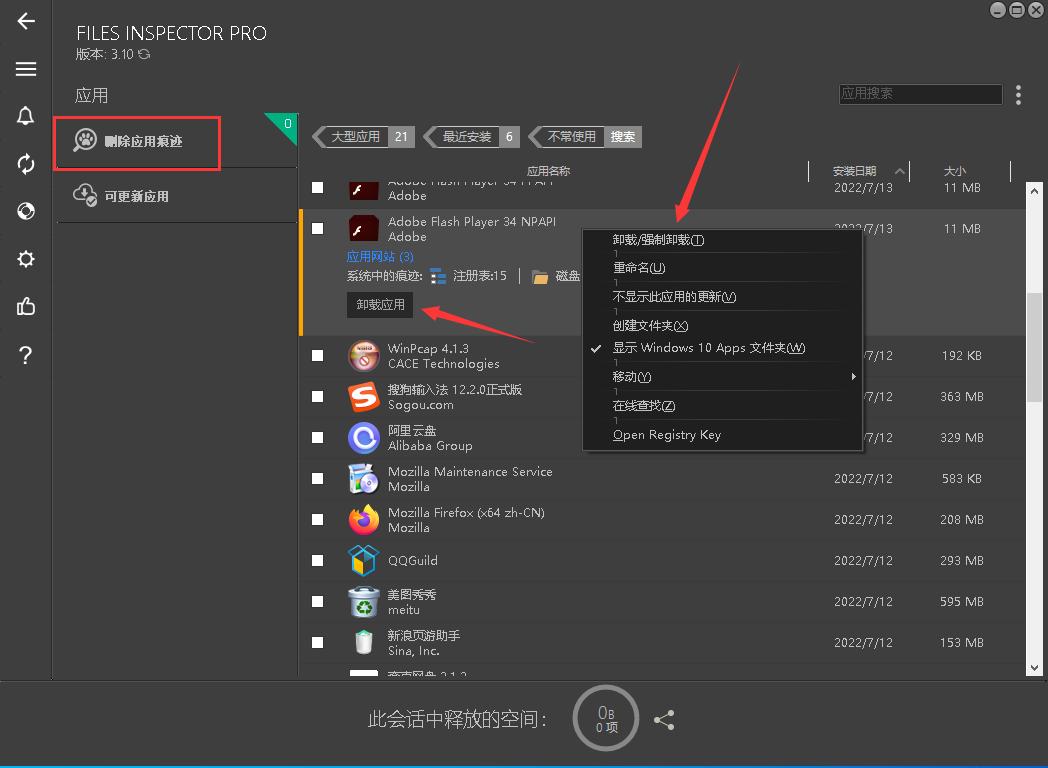Screen dimensions: 1048x768
Task: Click the share icon at the bottom
Action: (x=664, y=718)
